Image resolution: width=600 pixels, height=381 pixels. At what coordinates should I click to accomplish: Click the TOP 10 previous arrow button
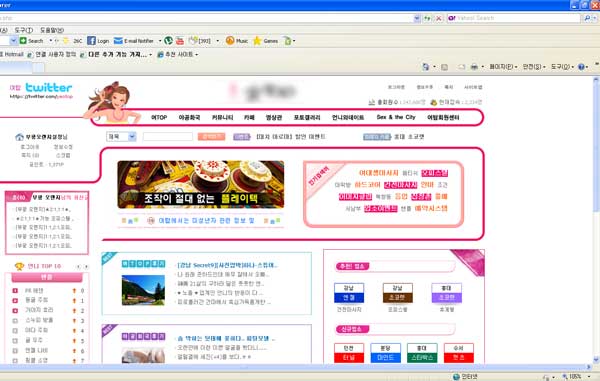tap(78, 267)
